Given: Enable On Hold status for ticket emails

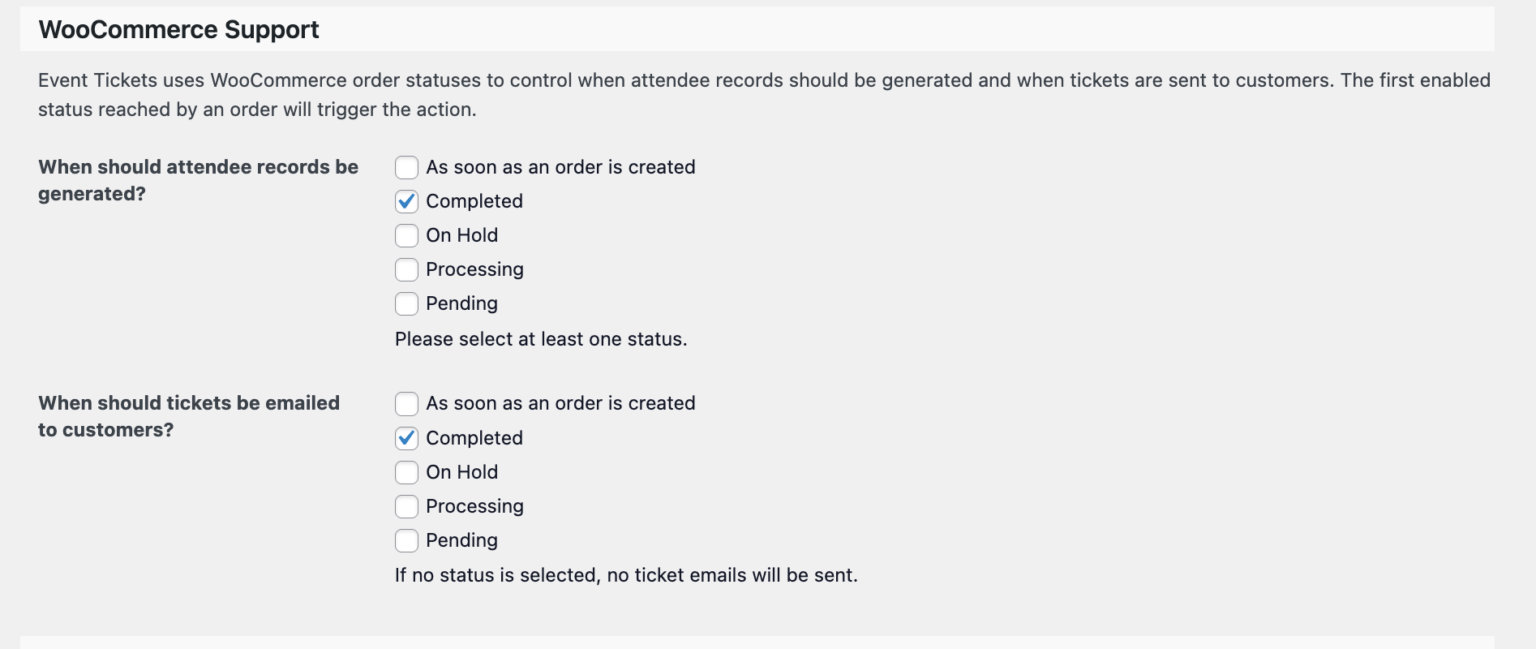Looking at the screenshot, I should click(x=407, y=472).
